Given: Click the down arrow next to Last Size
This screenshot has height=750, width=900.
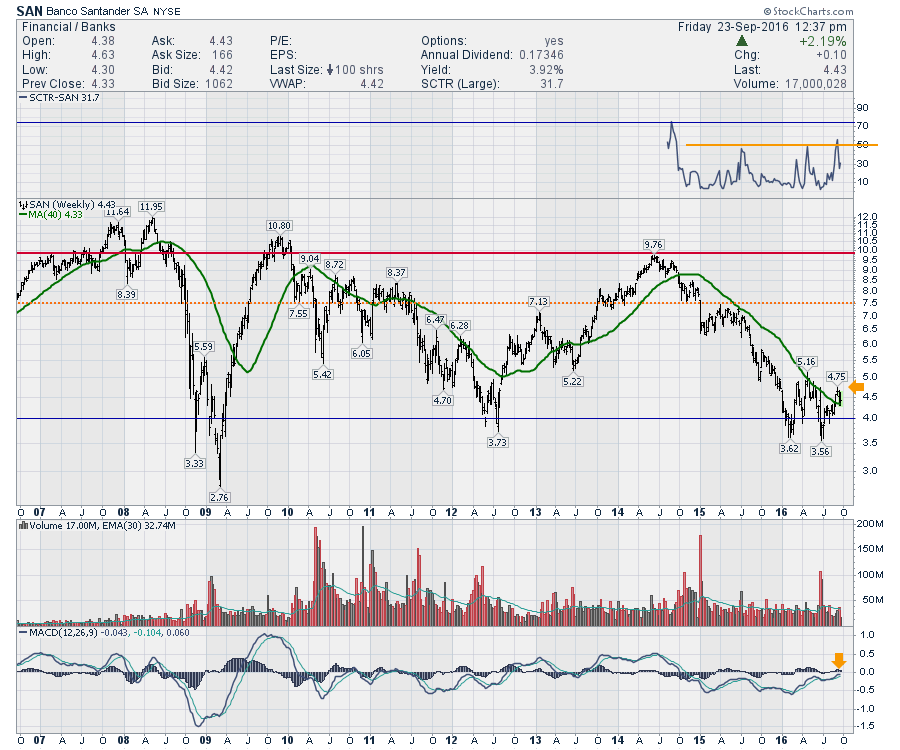Looking at the screenshot, I should [x=329, y=70].
